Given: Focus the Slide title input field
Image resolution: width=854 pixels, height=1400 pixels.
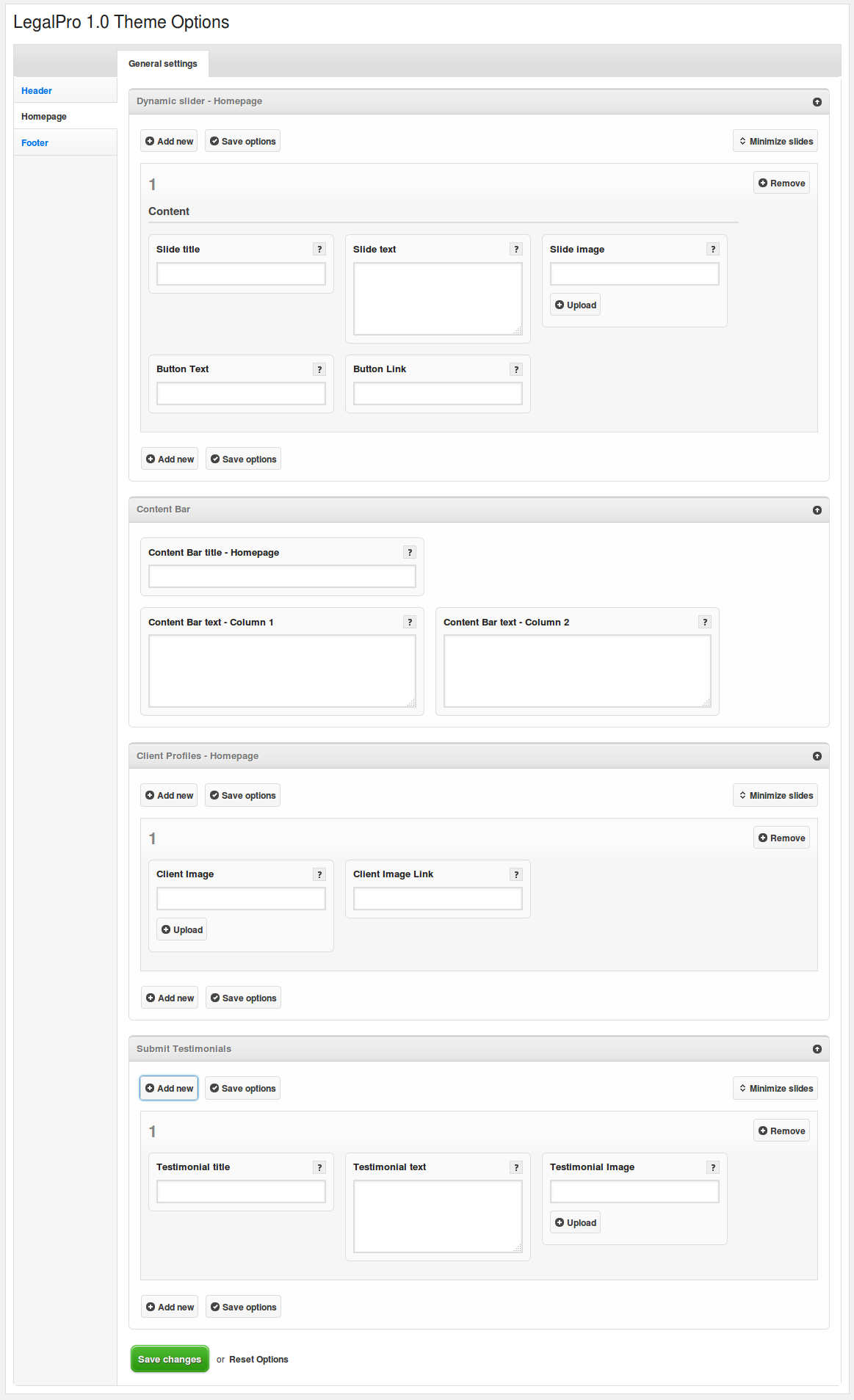Looking at the screenshot, I should pyautogui.click(x=241, y=275).
